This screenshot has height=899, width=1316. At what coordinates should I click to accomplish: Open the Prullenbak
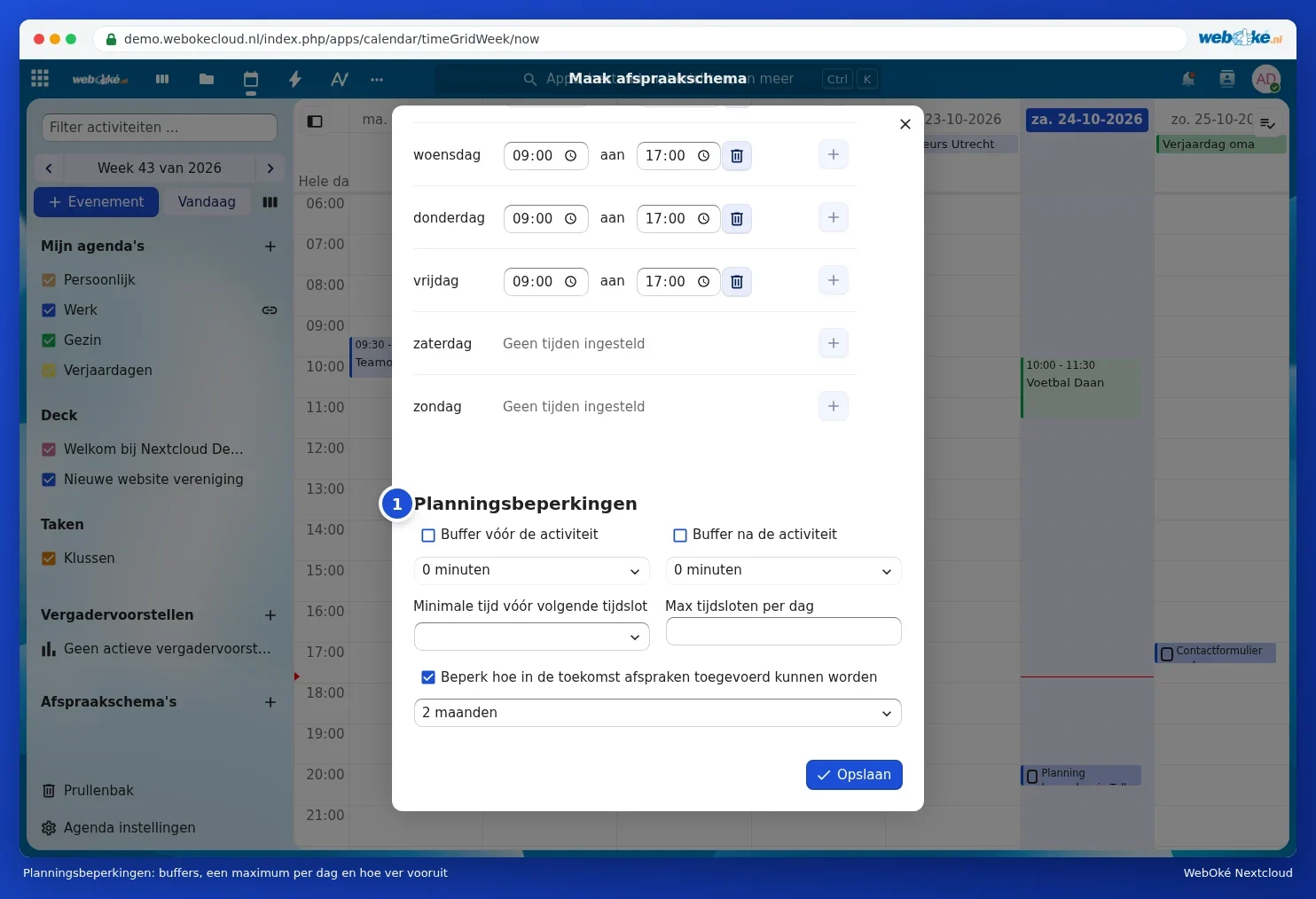[88, 791]
